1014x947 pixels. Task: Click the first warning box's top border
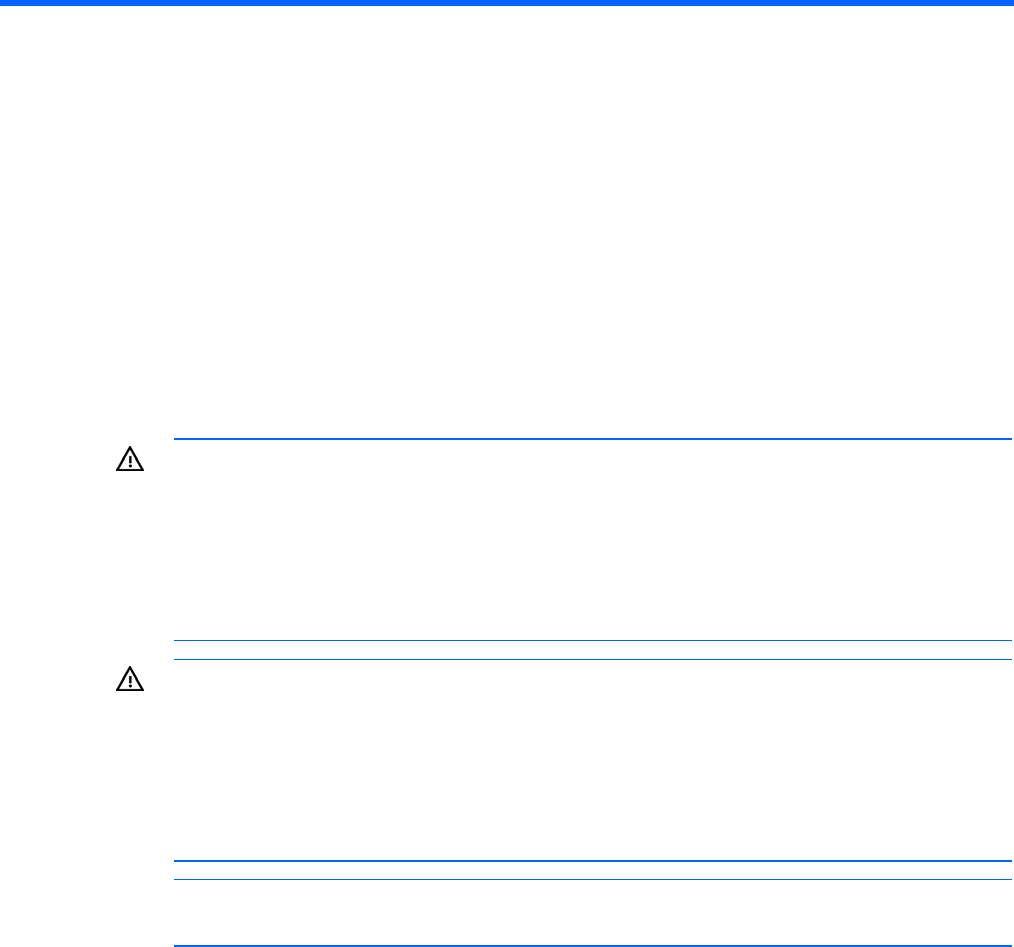click(592, 439)
